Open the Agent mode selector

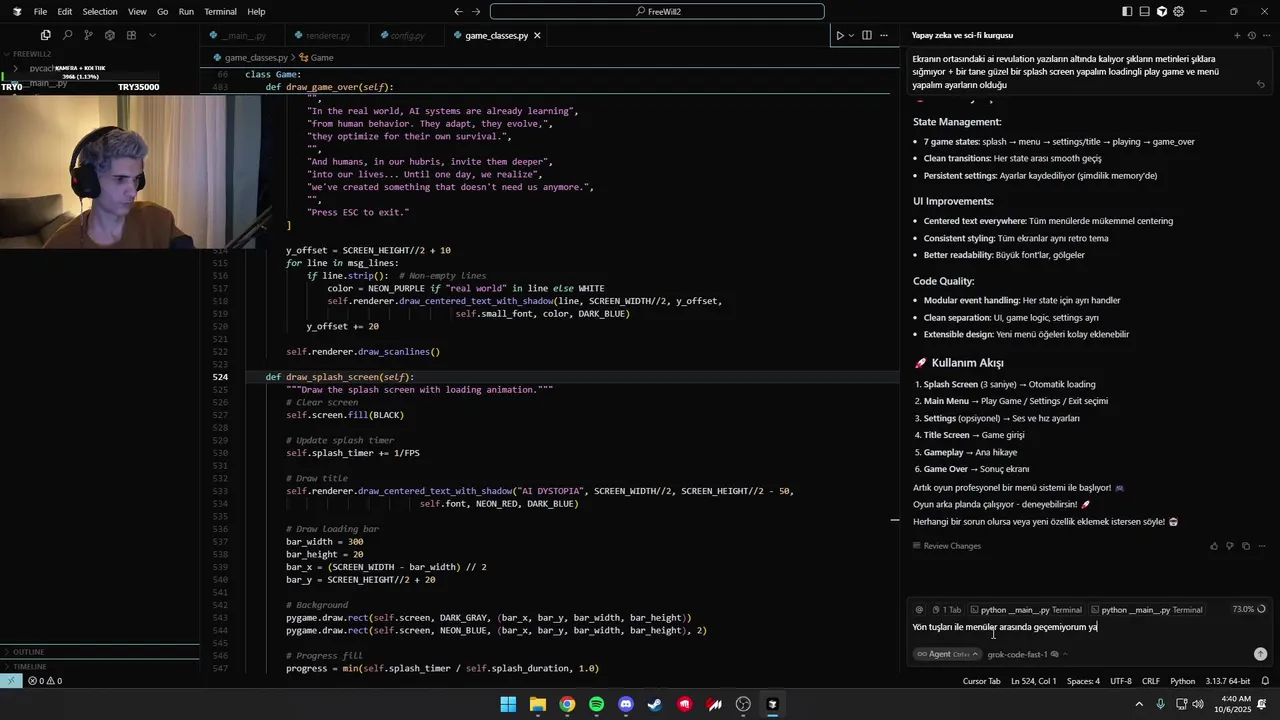[x=946, y=654]
